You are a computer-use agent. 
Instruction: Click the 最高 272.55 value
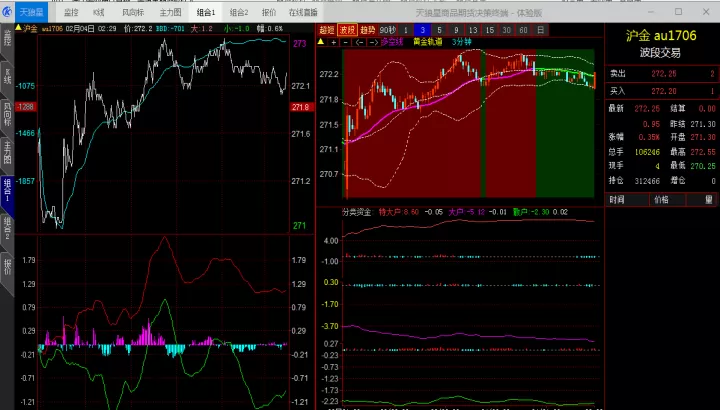coord(703,152)
